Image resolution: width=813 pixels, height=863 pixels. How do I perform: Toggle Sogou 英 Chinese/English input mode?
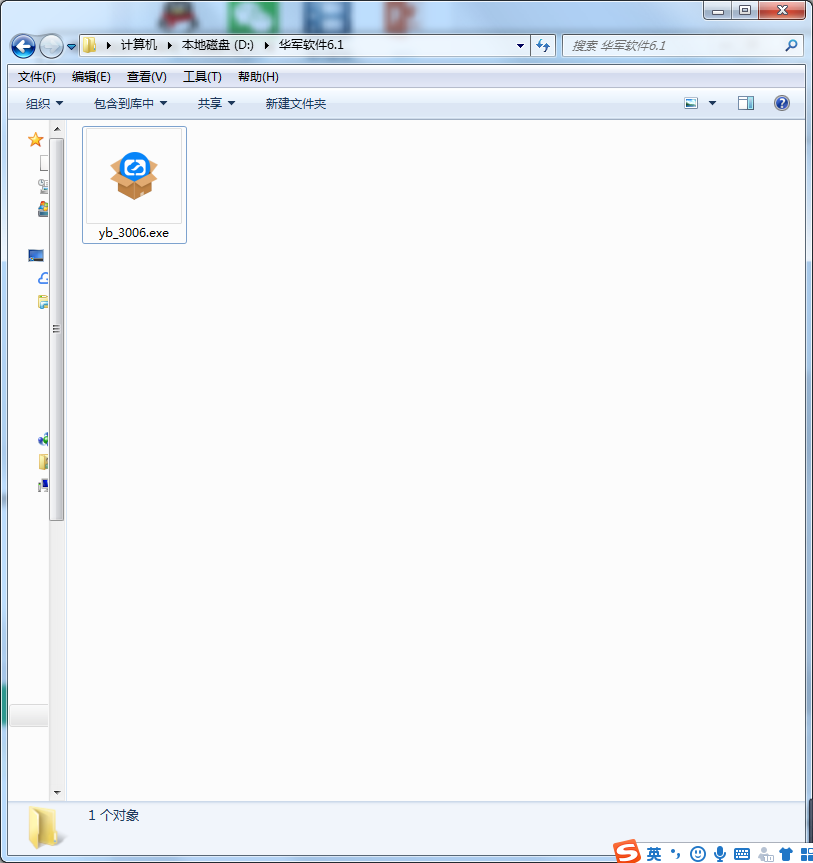point(653,854)
